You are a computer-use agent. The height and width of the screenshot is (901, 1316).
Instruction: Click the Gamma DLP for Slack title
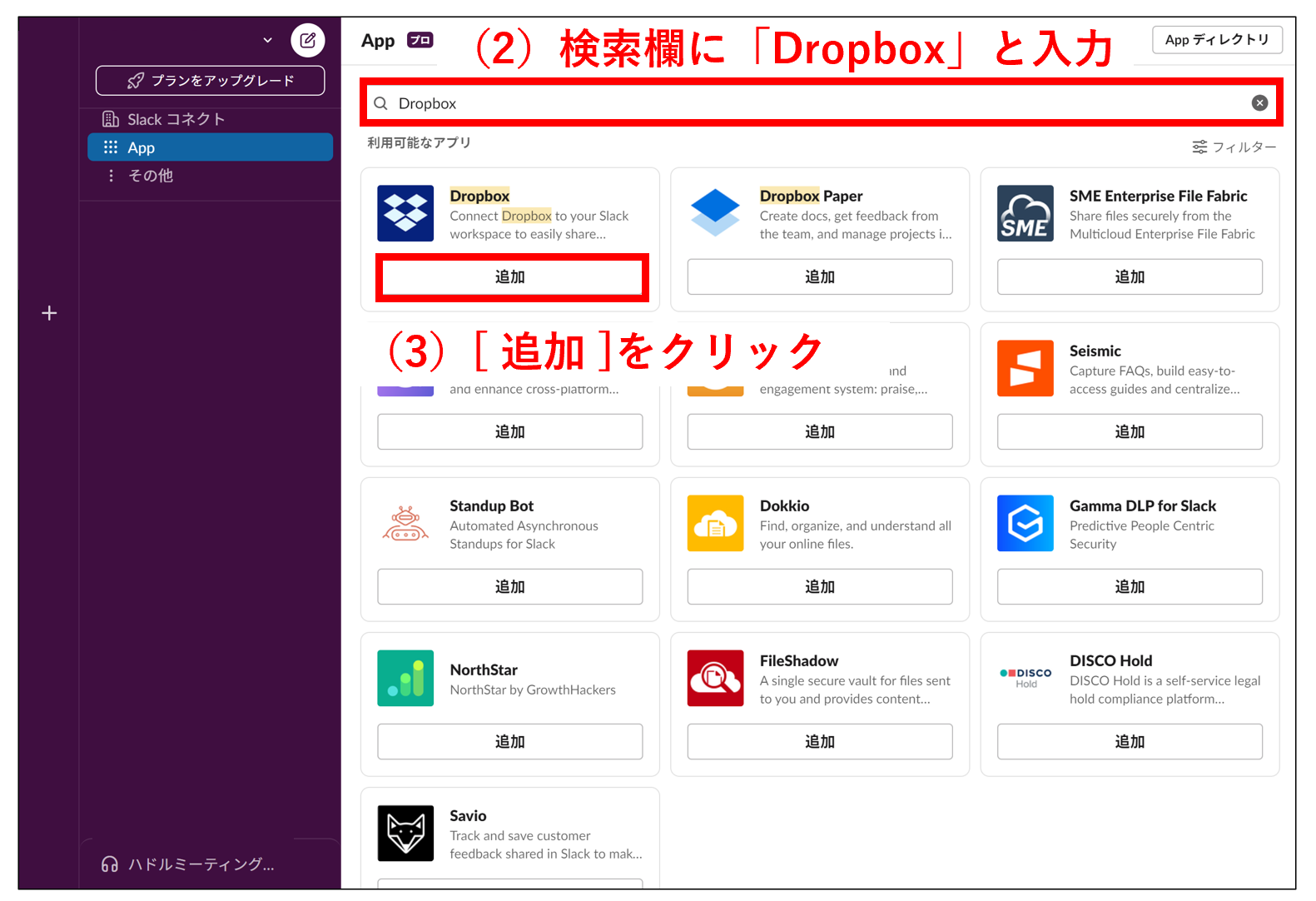(1142, 505)
